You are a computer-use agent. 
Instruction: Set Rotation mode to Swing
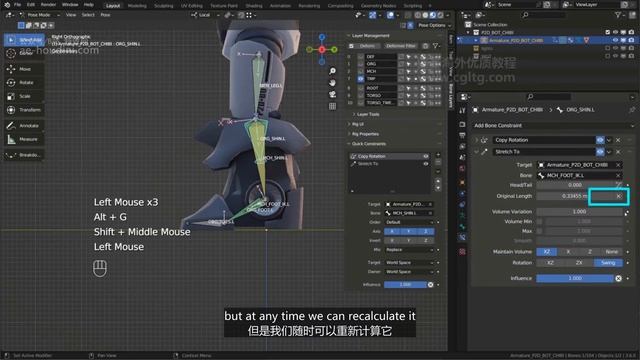coord(608,263)
